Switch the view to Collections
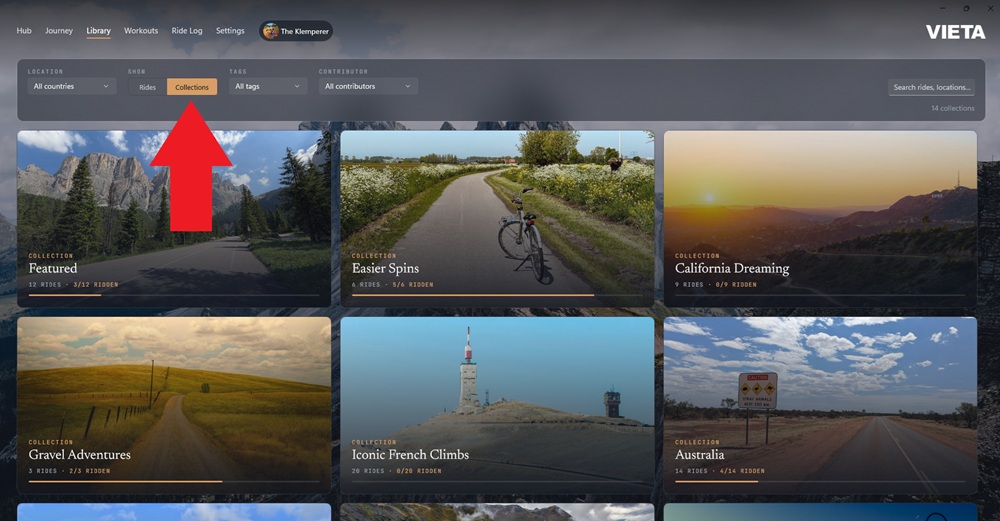Image resolution: width=1000 pixels, height=521 pixels. [192, 87]
